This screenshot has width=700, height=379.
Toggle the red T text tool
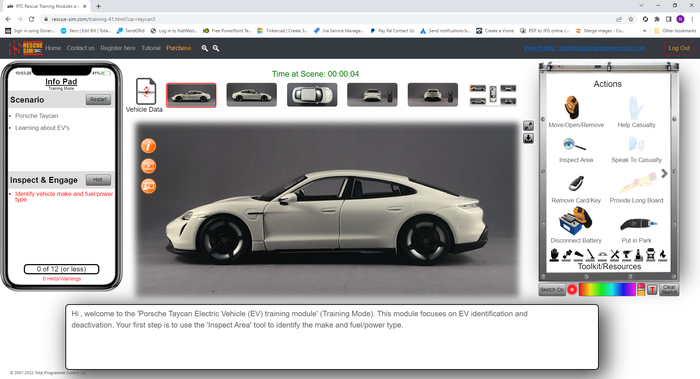tap(652, 290)
